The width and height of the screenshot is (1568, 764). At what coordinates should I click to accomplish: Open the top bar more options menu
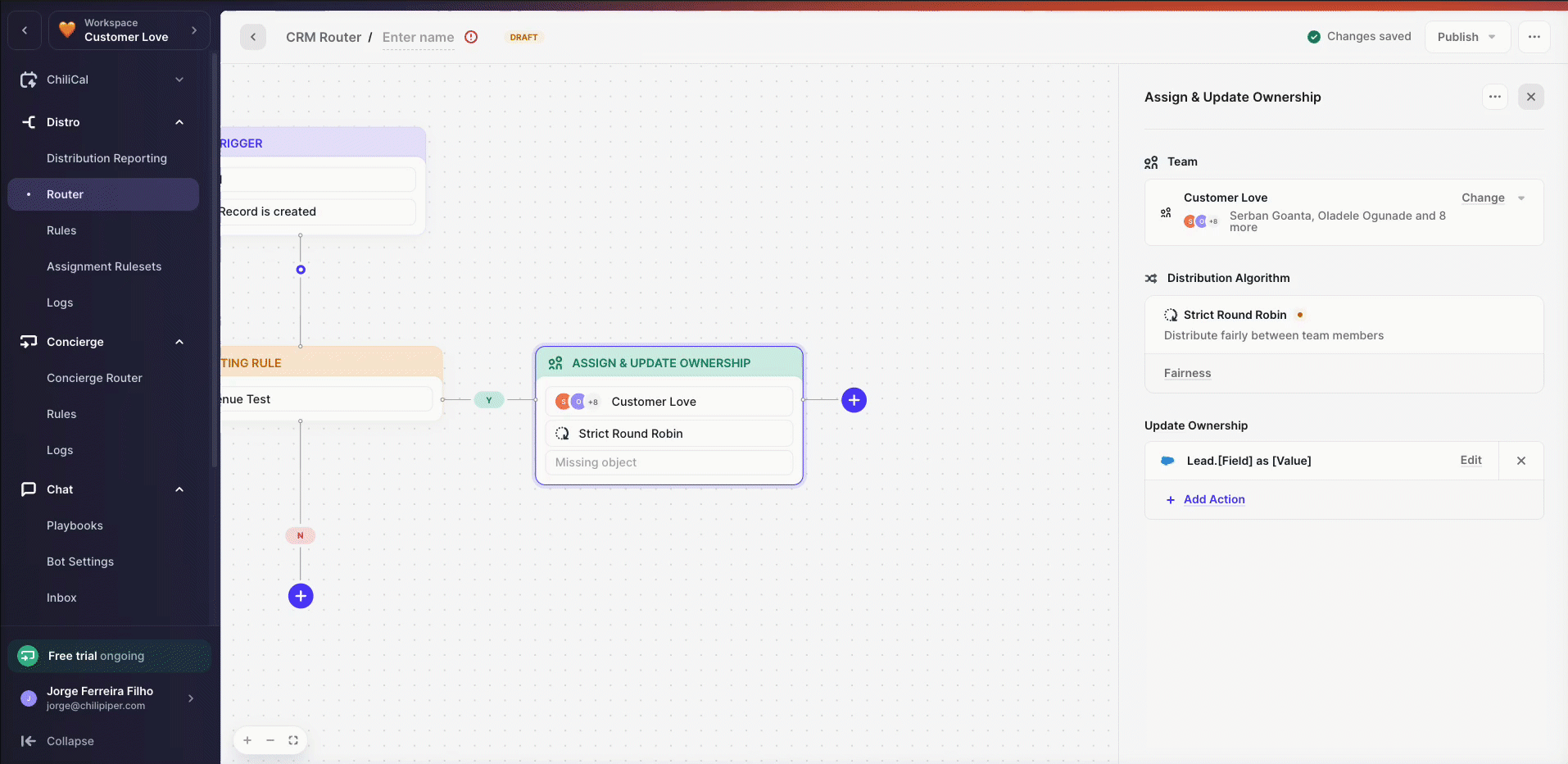tap(1534, 37)
